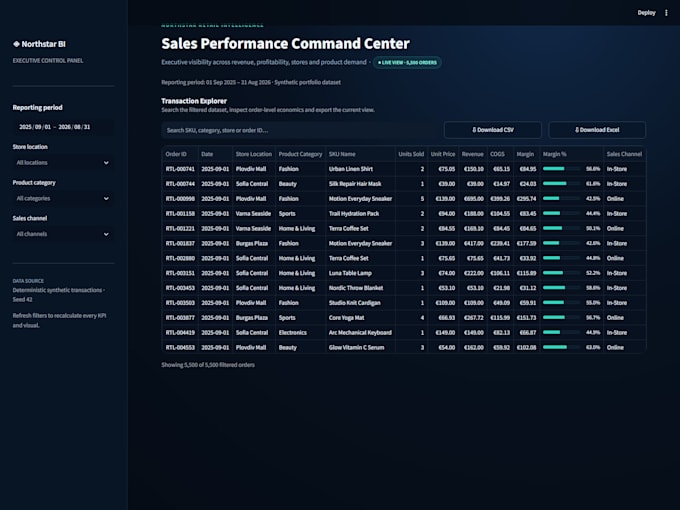This screenshot has width=680, height=510.
Task: Open the reporting period date range field
Action: 63,127
